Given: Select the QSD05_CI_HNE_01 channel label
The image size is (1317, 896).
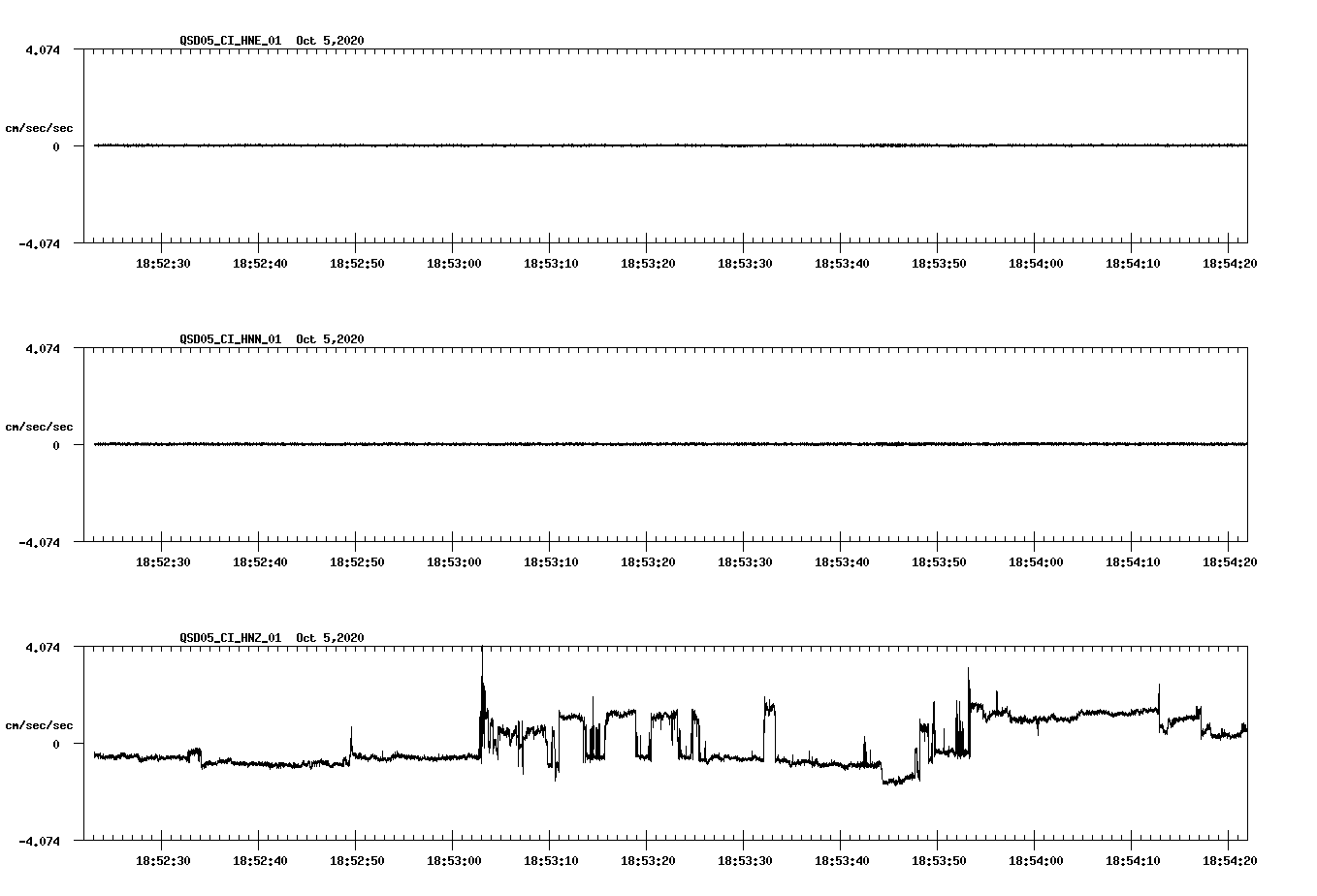Looking at the screenshot, I should 230,41.
